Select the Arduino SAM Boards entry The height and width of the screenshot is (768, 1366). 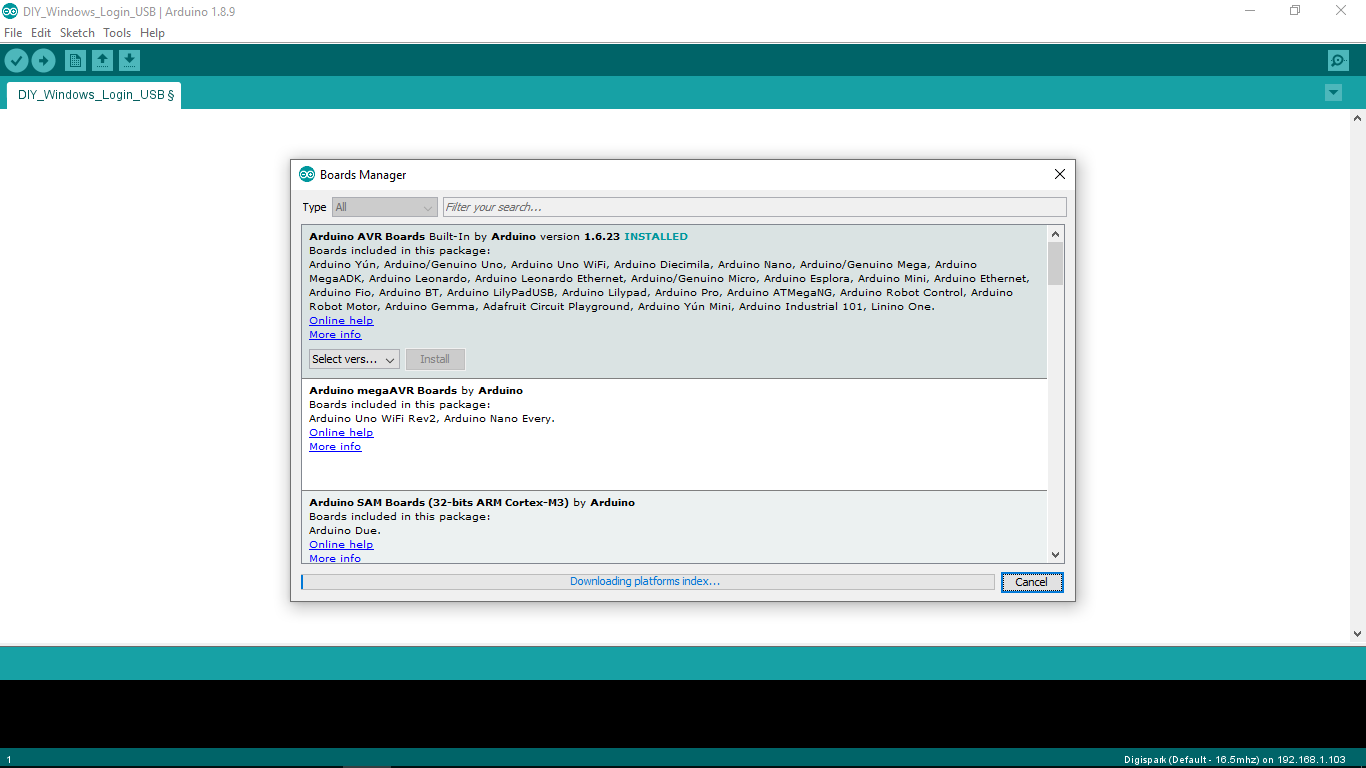point(674,527)
